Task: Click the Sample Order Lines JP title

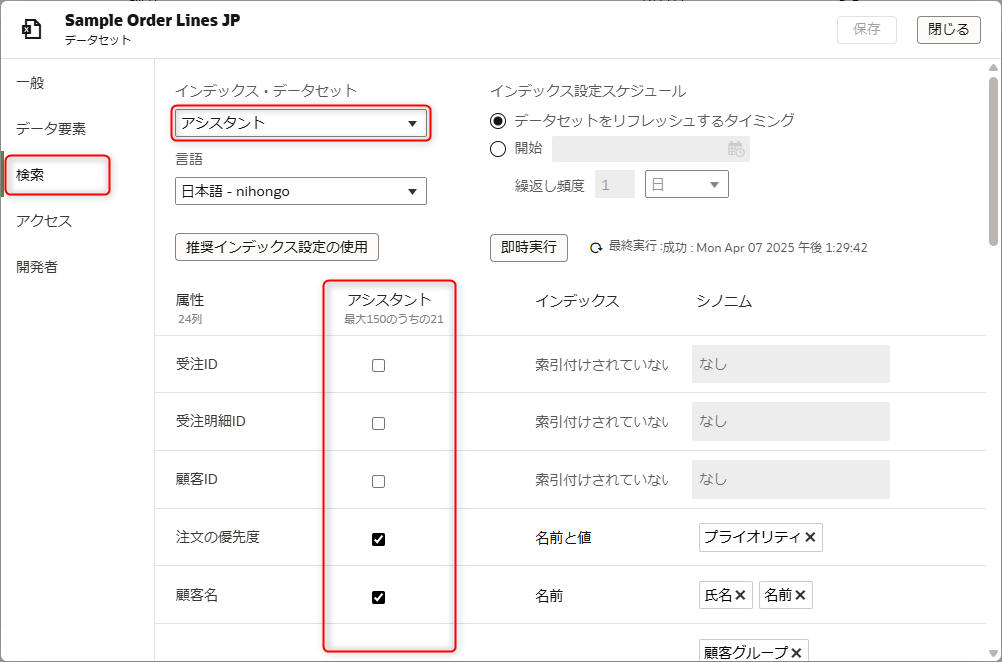Action: click(153, 20)
